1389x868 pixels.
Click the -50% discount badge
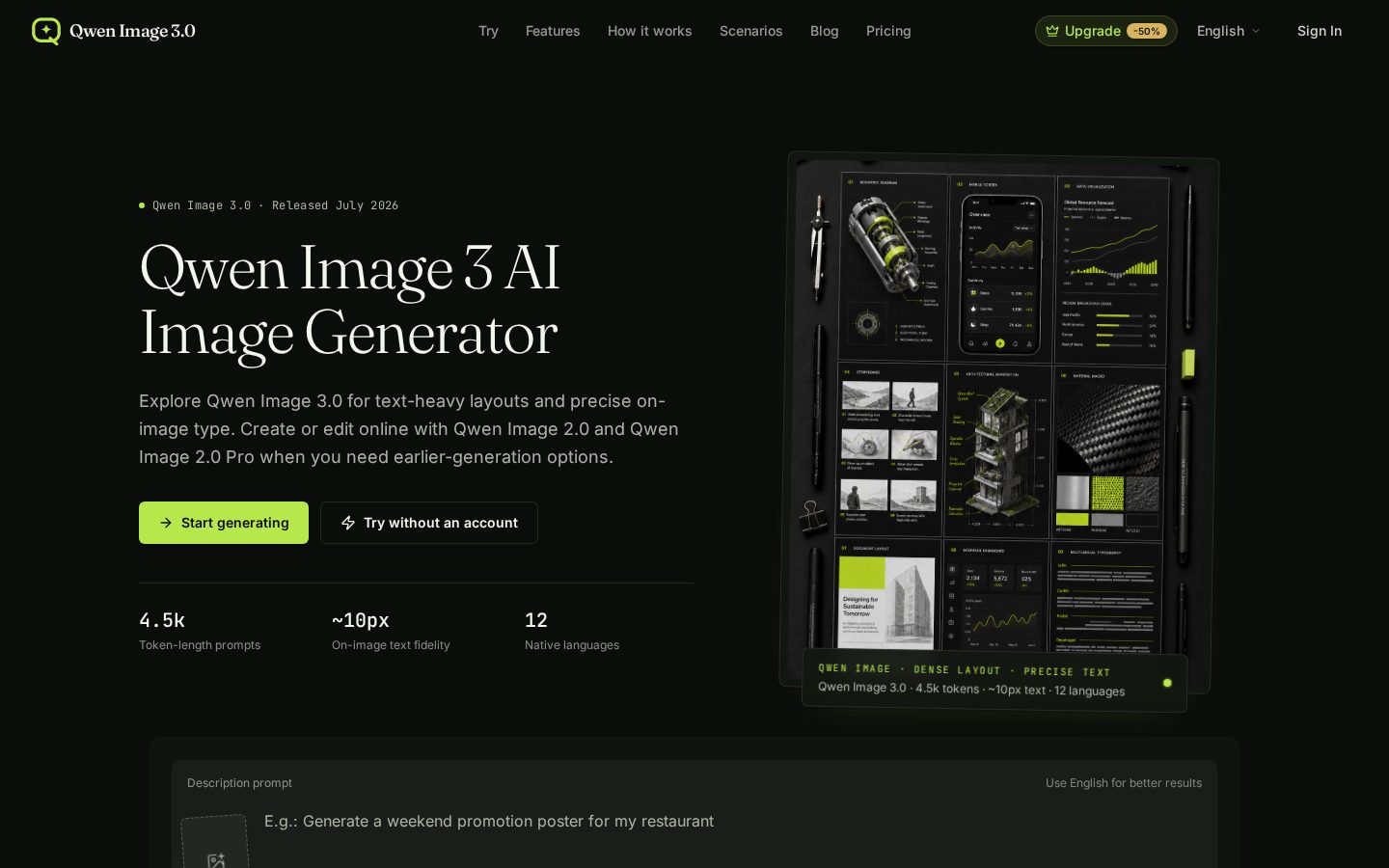click(1147, 31)
